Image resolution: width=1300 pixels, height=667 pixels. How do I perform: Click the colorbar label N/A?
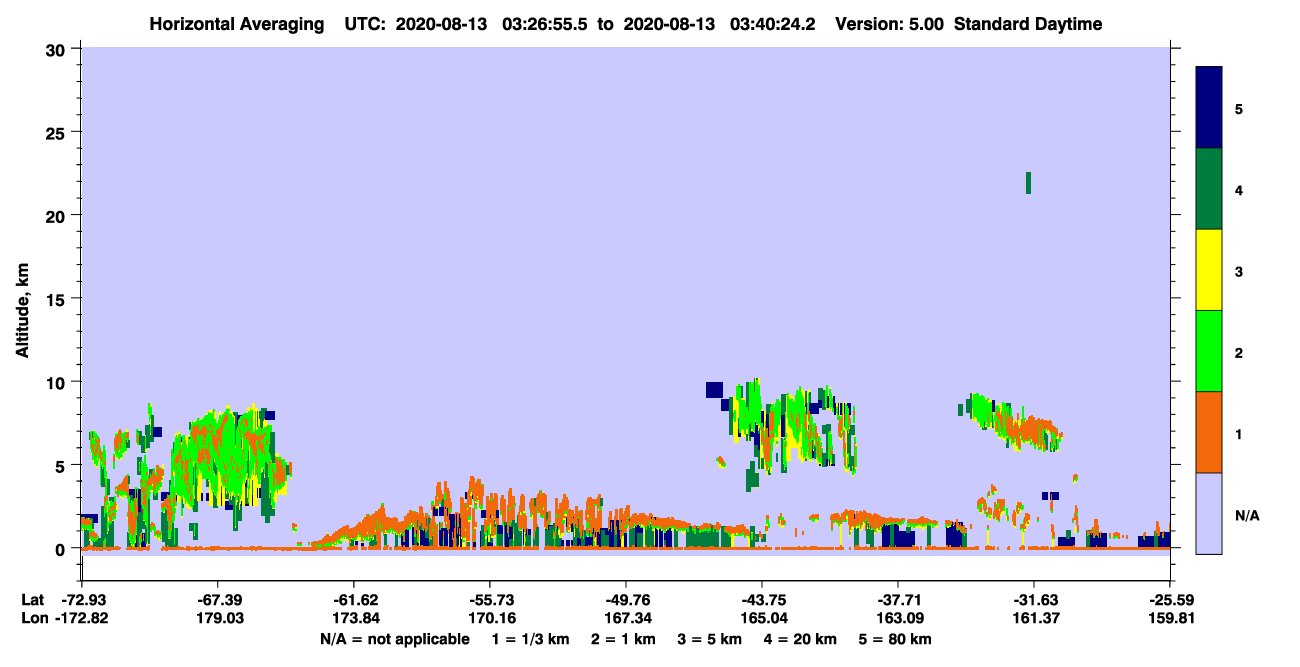[x=1247, y=515]
